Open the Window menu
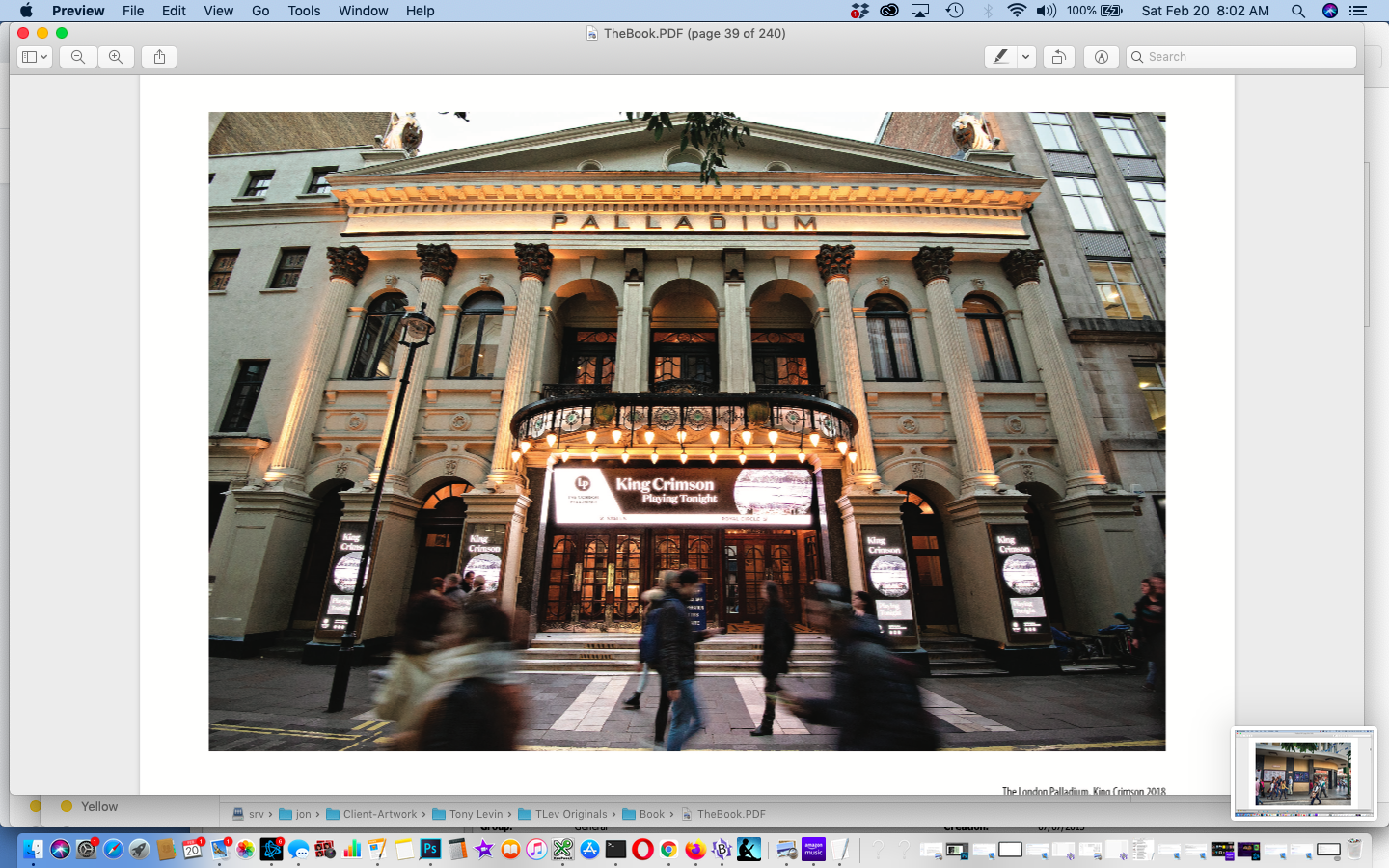1389x868 pixels. click(x=363, y=11)
